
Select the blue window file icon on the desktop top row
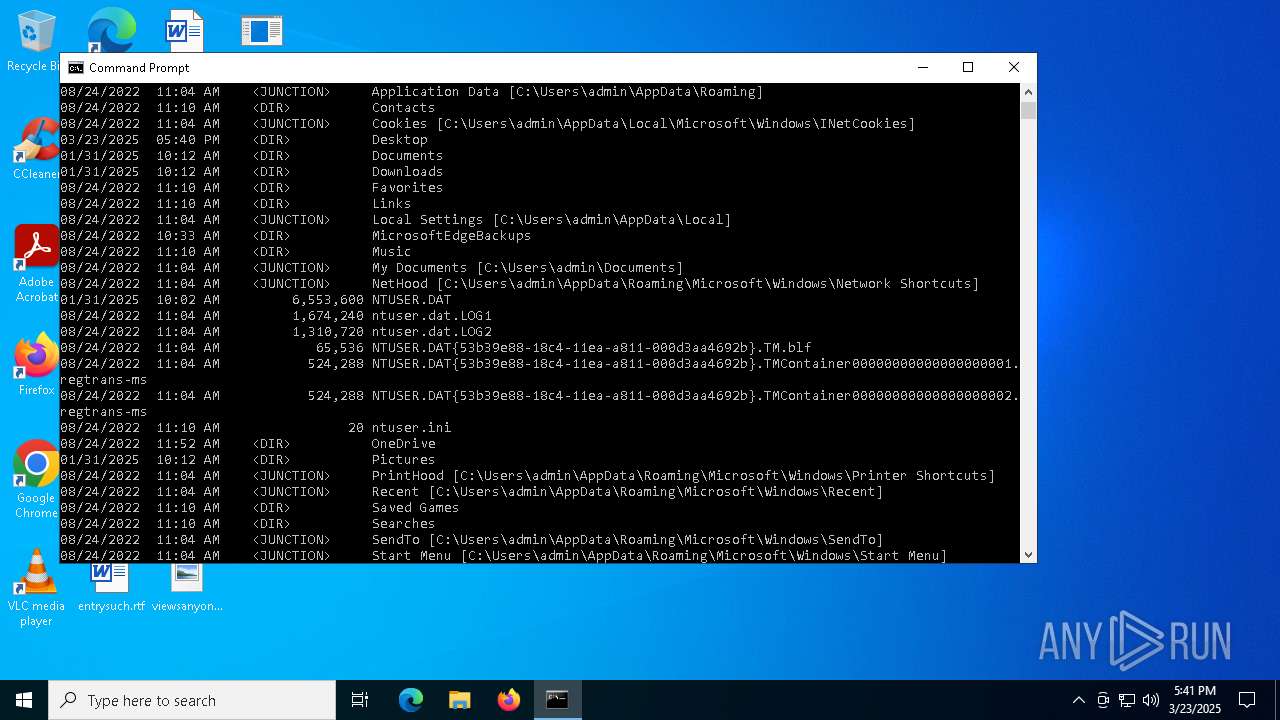click(262, 30)
